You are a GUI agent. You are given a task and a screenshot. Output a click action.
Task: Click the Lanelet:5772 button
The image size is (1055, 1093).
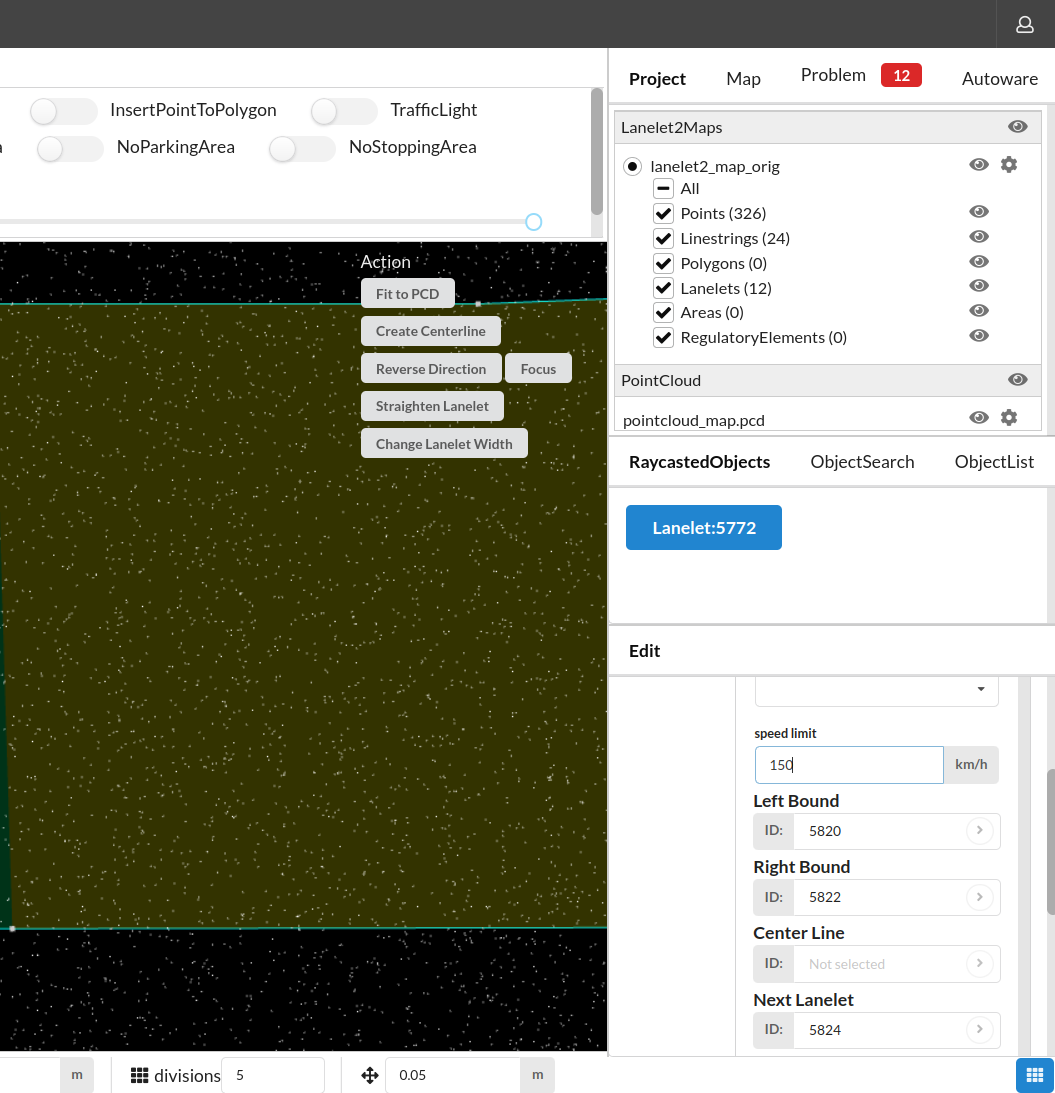(x=703, y=527)
